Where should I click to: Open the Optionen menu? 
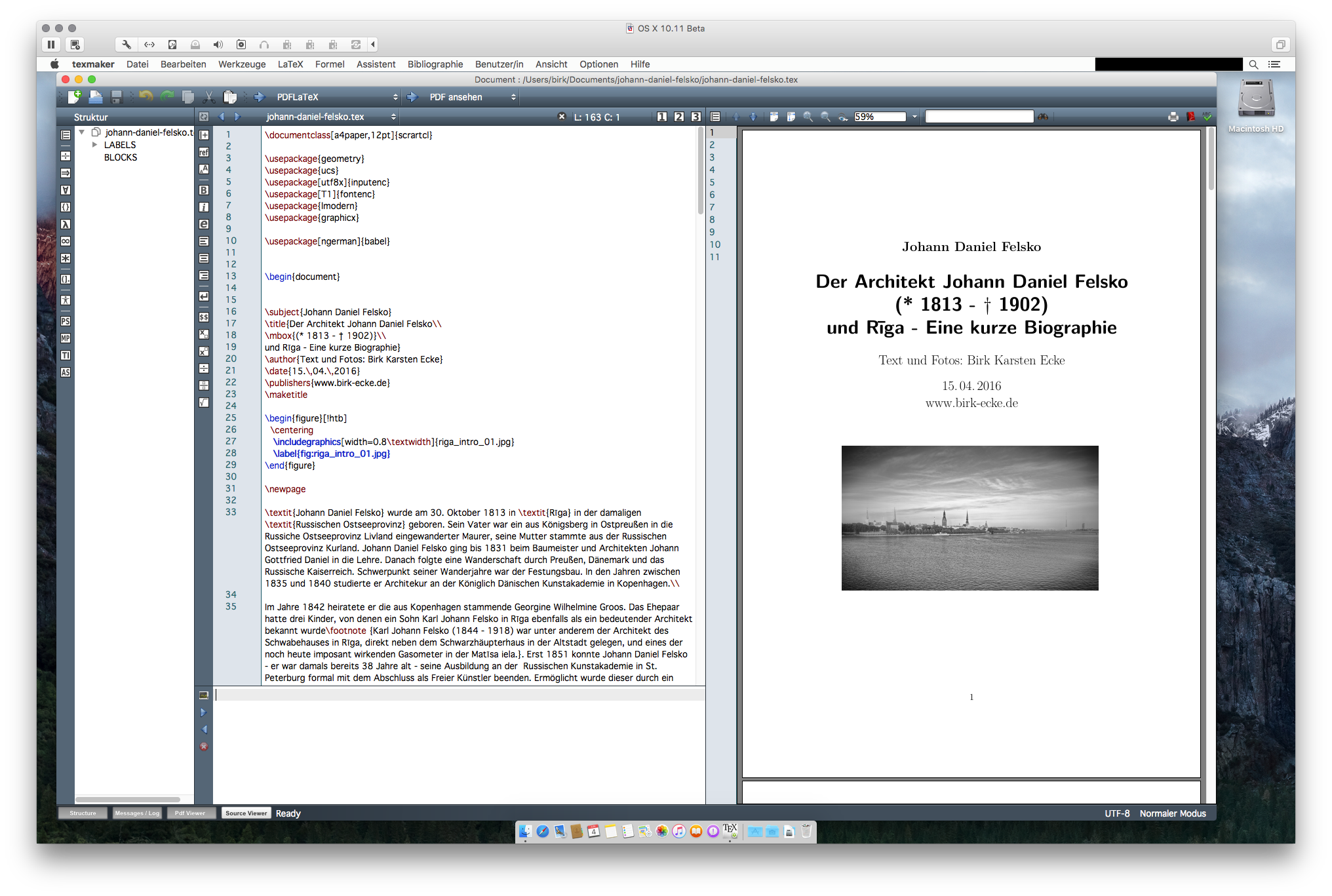coord(598,64)
